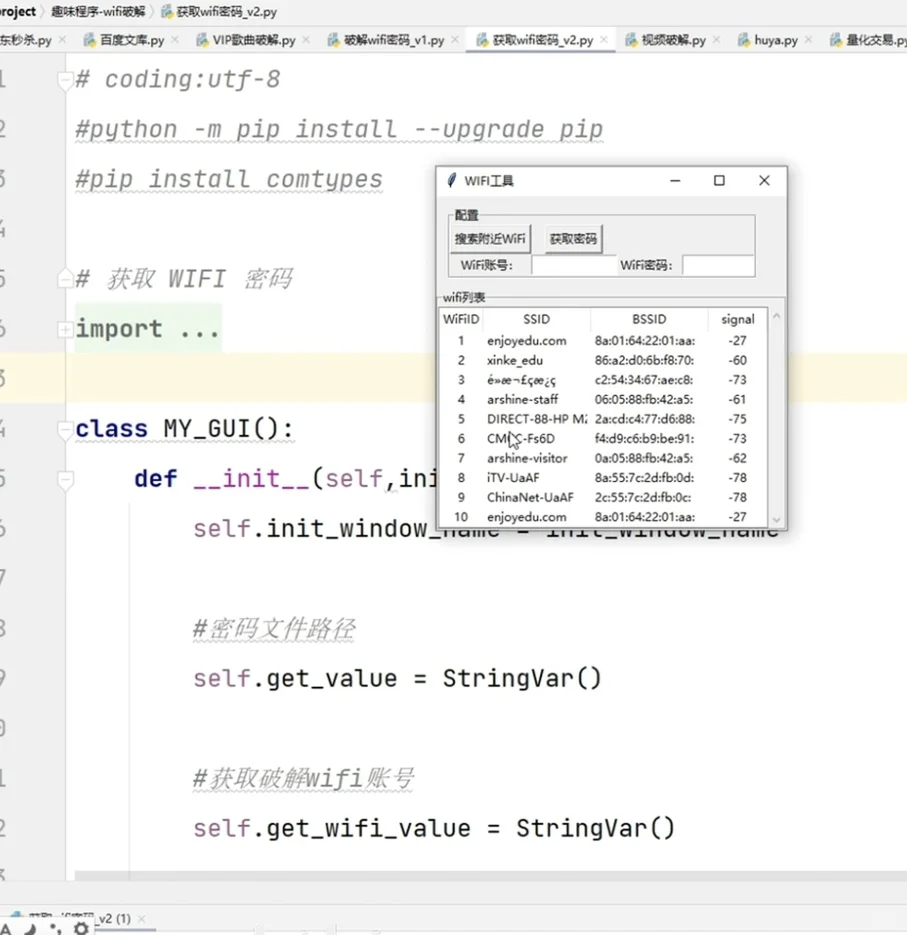This screenshot has width=907, height=935.
Task: Close the v2 (1) run tab
Action: (141, 919)
